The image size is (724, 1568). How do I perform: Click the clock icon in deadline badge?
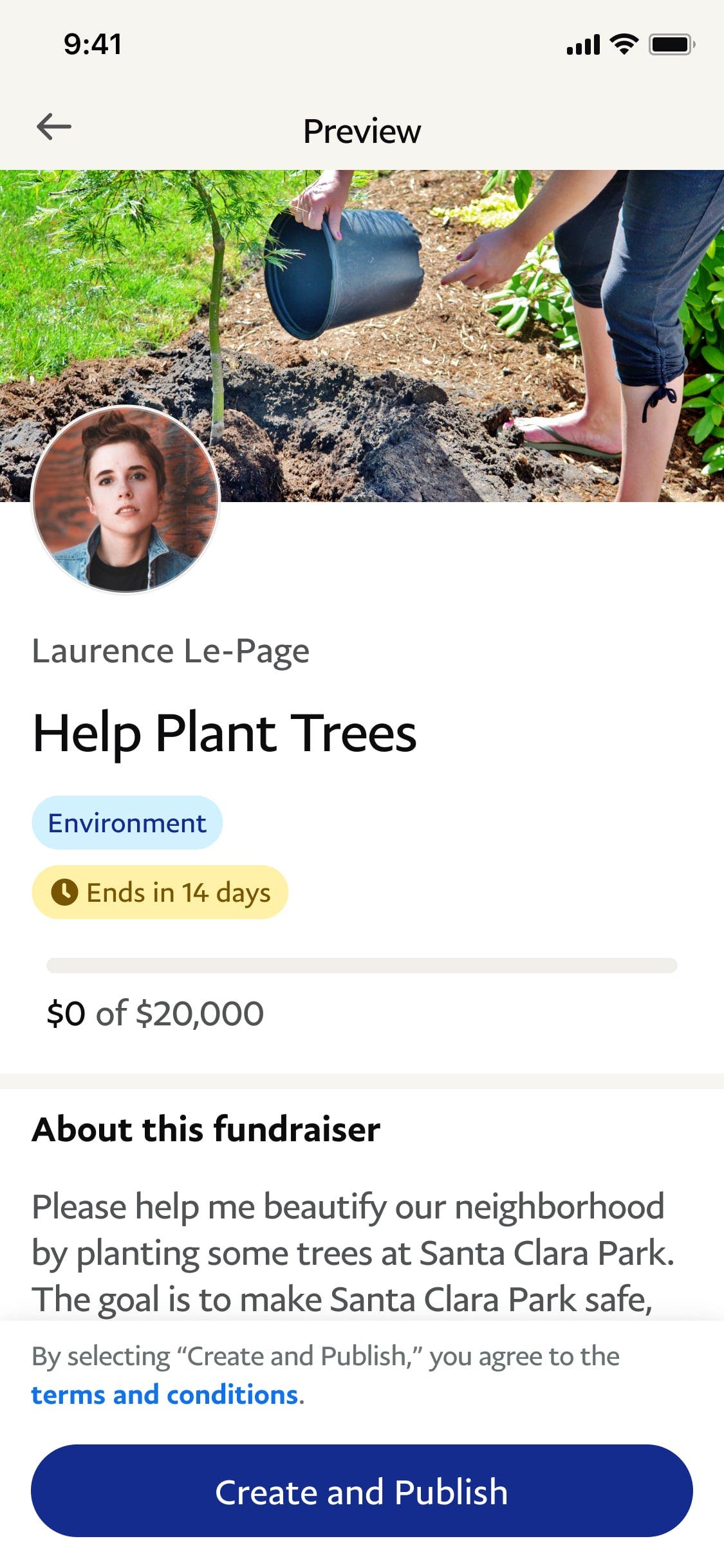point(64,892)
